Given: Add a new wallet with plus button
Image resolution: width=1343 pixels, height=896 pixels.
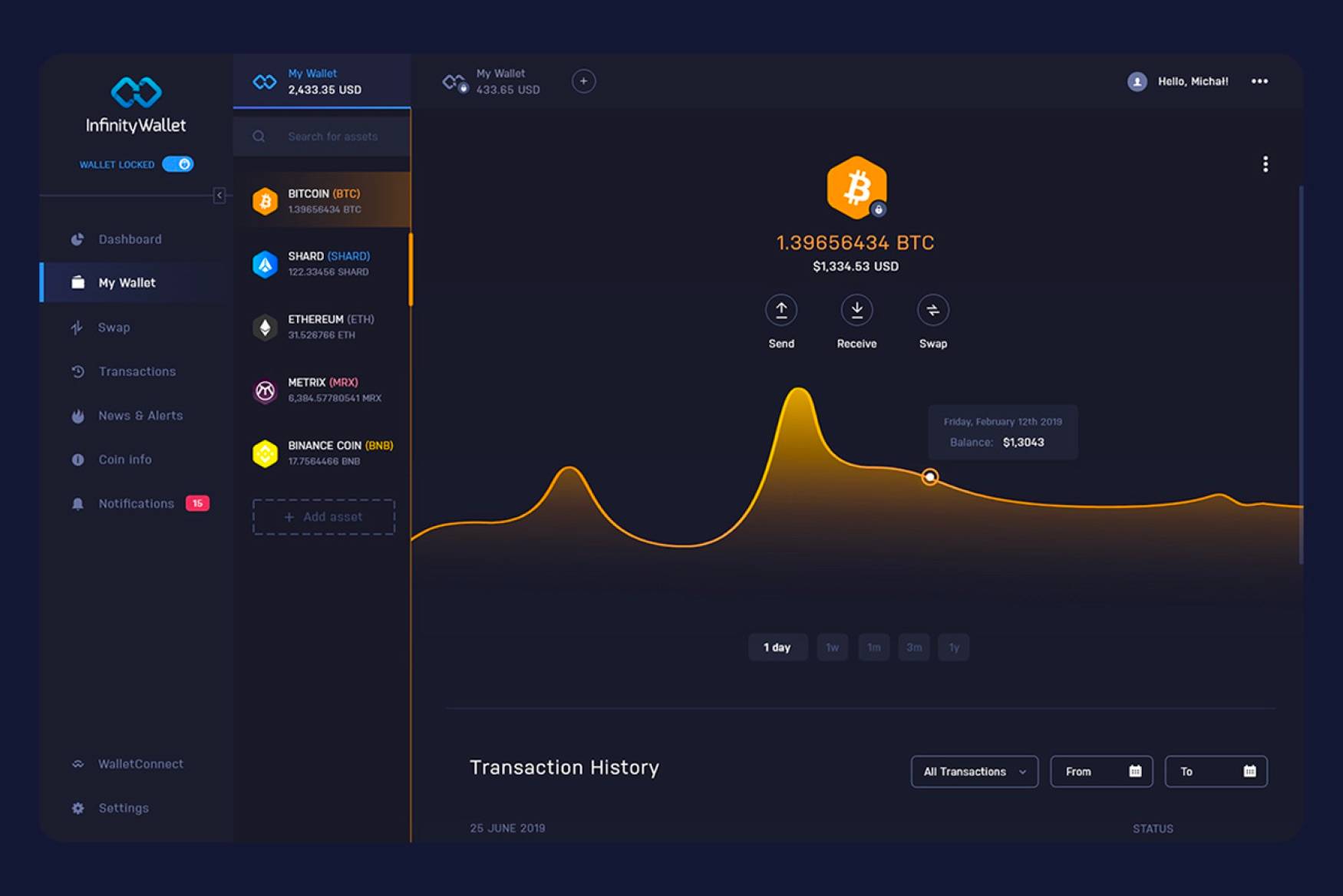Looking at the screenshot, I should pyautogui.click(x=583, y=81).
